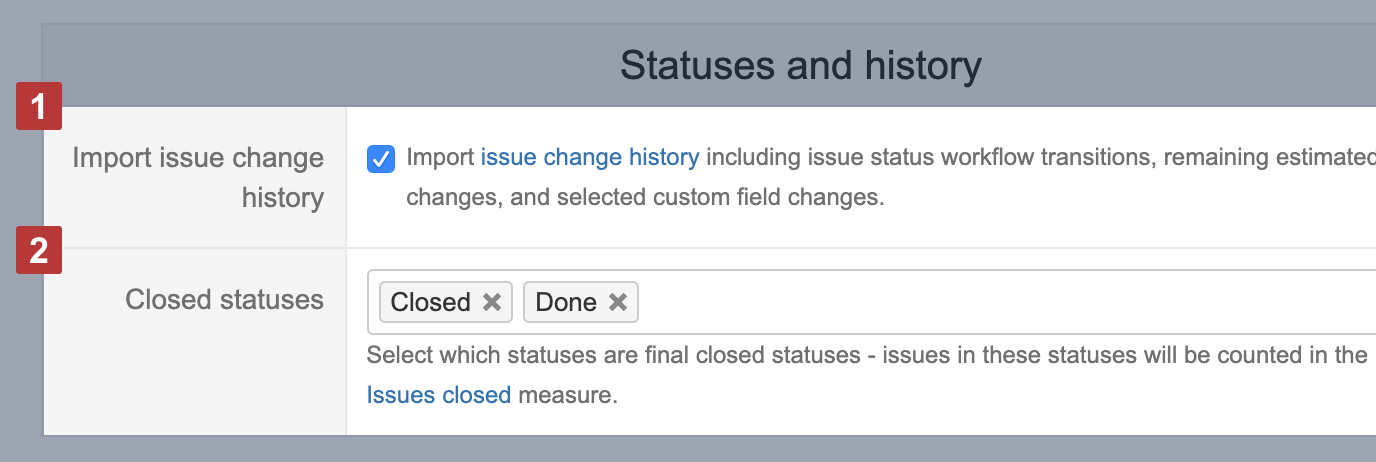Click the Closed statuses row label
This screenshot has width=1376, height=462.
pos(224,299)
